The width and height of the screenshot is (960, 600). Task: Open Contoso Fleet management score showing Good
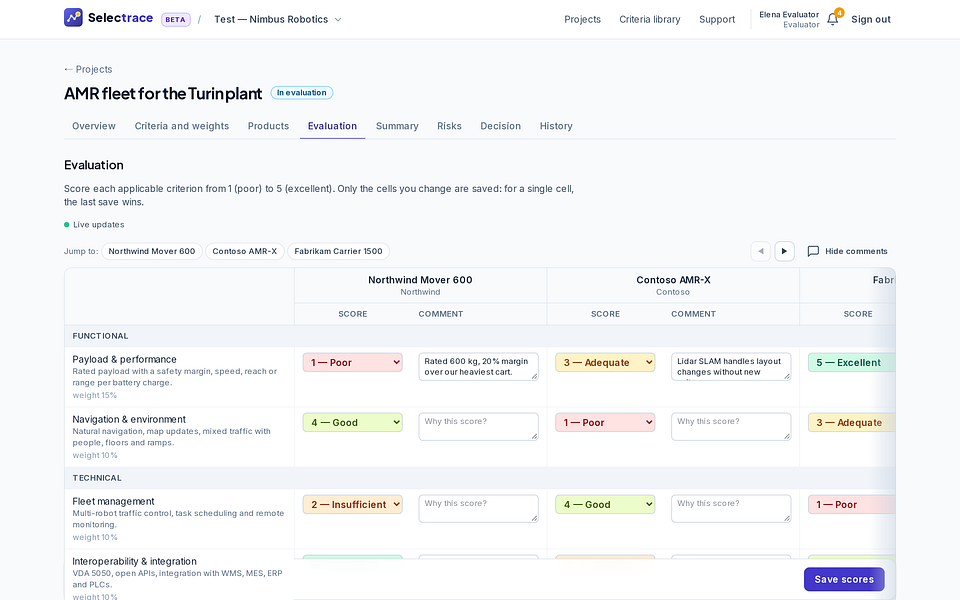point(605,504)
